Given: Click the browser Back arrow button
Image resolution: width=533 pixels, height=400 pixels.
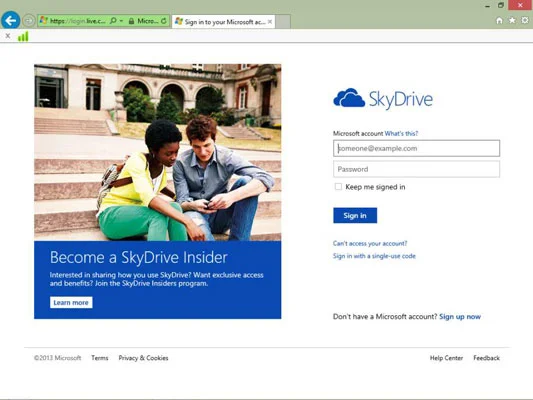Looking at the screenshot, I should (11, 20).
